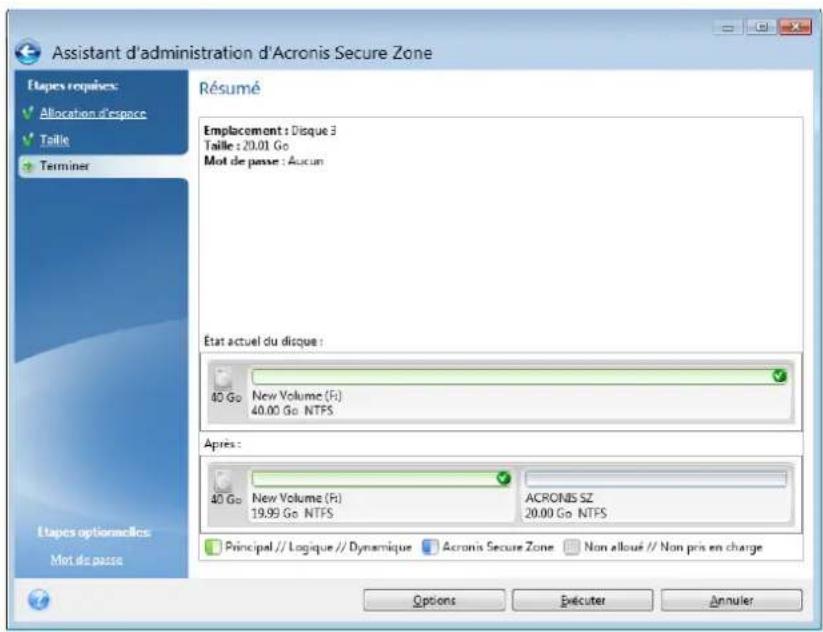The height and width of the screenshot is (632, 823).
Task: Close the wizard window
Action: 795,27
